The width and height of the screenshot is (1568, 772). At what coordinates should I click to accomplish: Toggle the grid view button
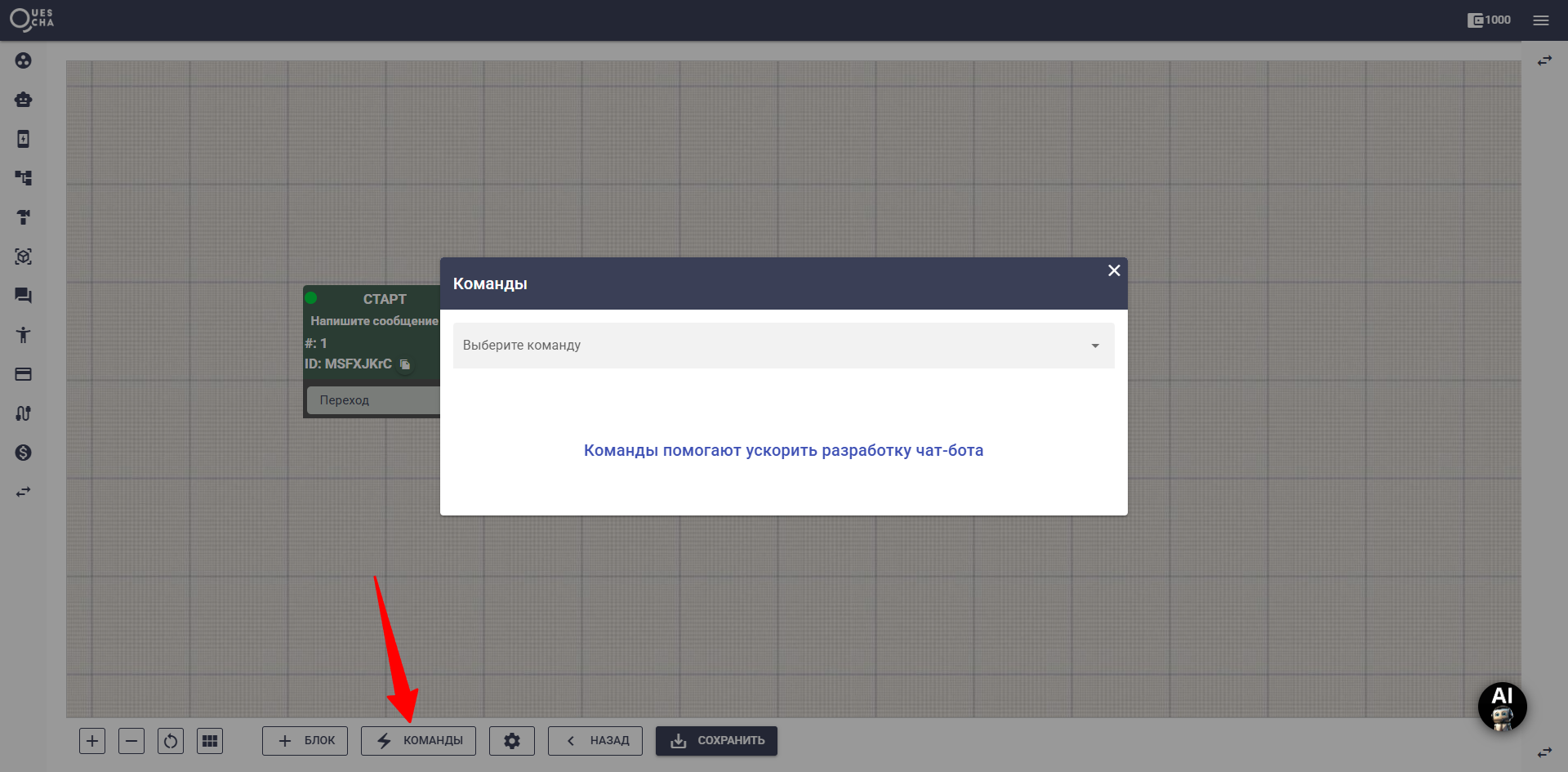coord(210,741)
